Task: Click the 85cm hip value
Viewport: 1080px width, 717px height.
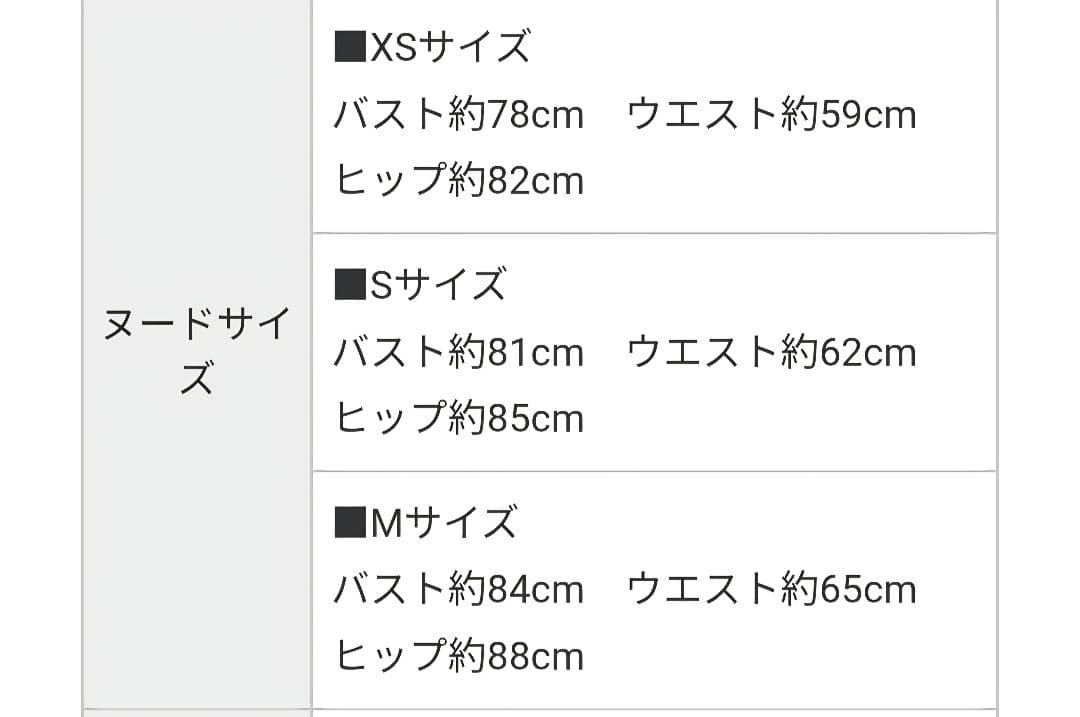Action: click(x=535, y=419)
